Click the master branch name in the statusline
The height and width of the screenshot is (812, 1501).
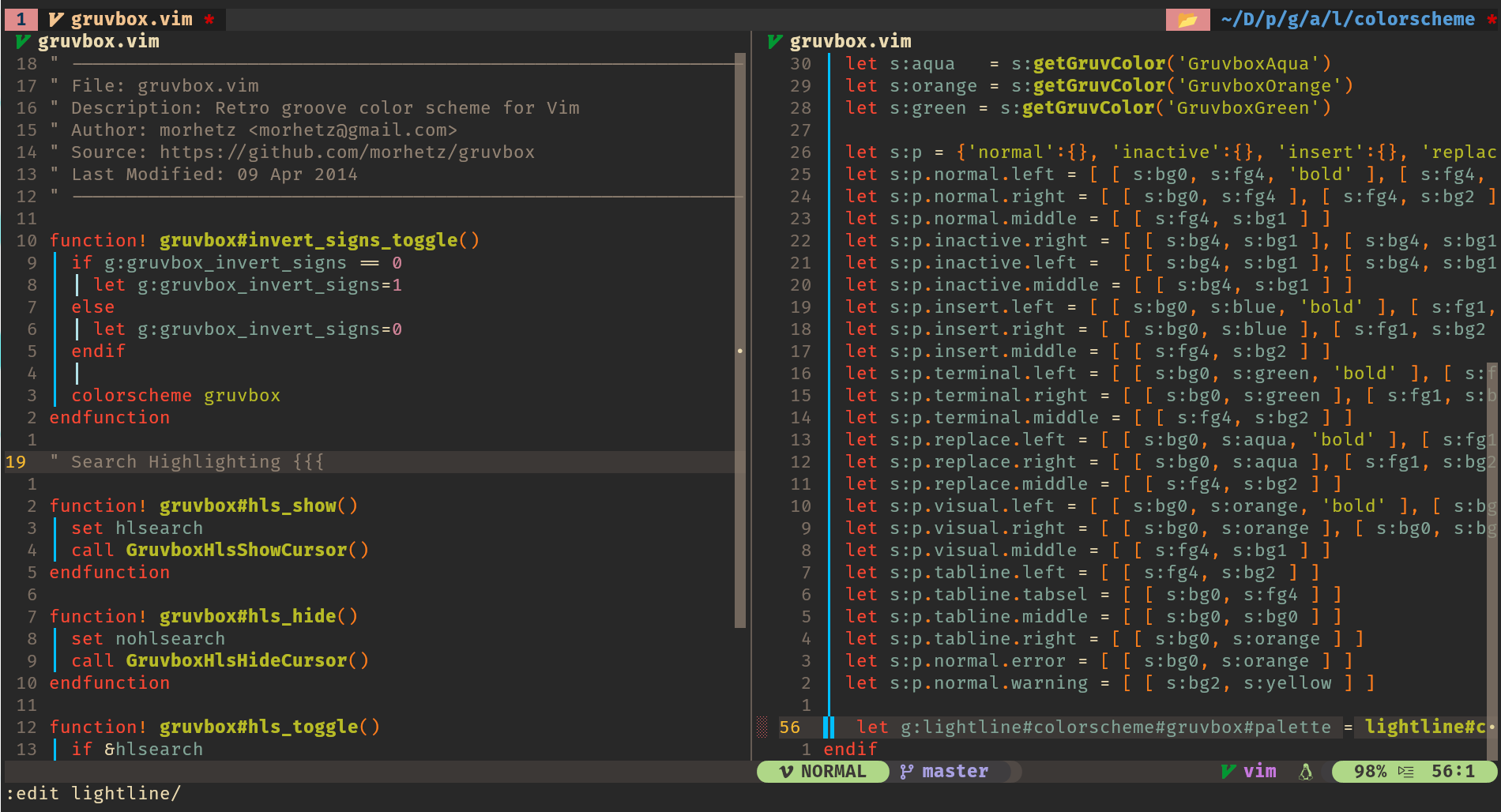[955, 772]
